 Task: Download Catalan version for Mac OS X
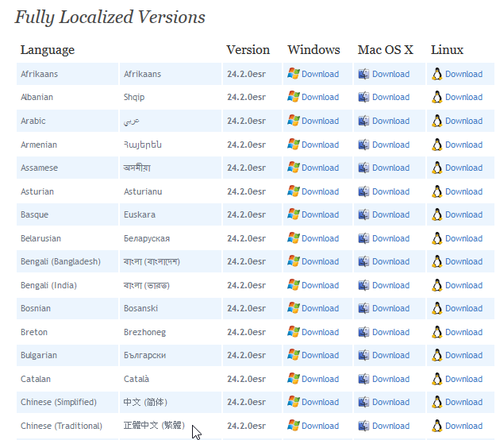[391, 379]
